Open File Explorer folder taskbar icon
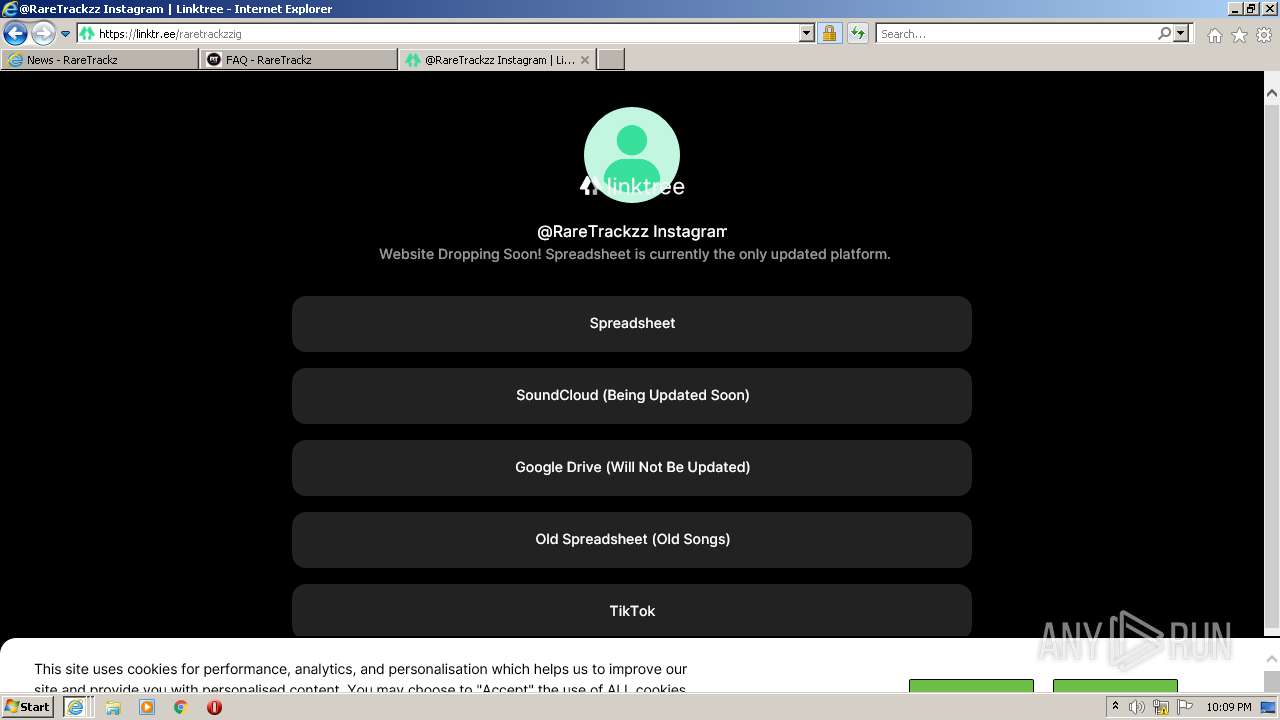 pyautogui.click(x=113, y=707)
